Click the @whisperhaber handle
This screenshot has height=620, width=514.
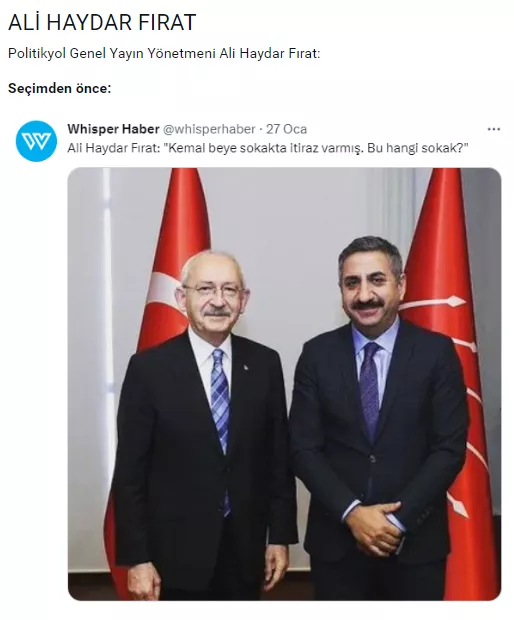209,129
